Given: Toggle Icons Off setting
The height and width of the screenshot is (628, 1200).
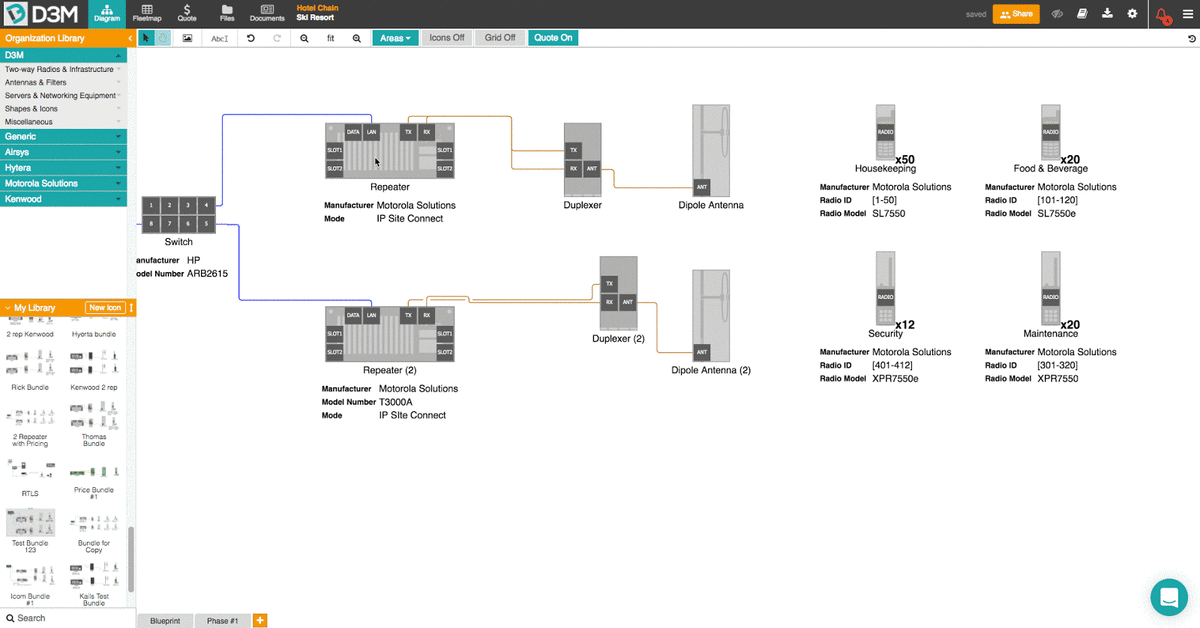Looking at the screenshot, I should pyautogui.click(x=446, y=37).
